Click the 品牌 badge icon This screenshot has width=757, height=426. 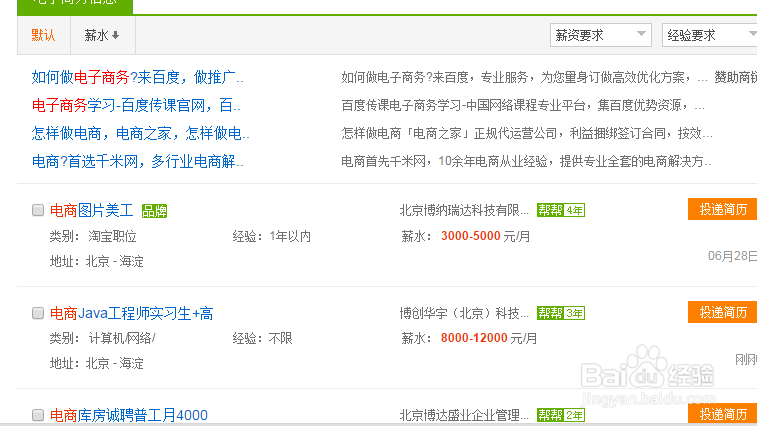click(x=154, y=211)
